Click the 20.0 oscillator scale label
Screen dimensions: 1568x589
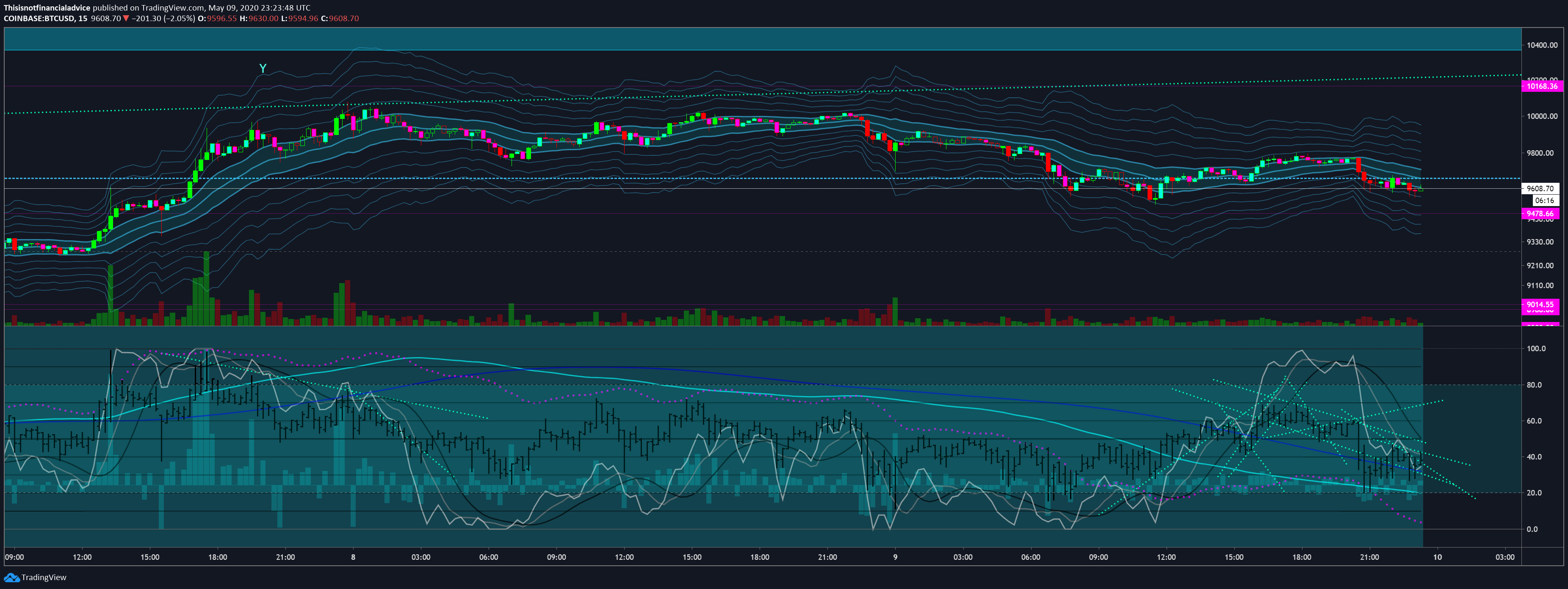[x=1534, y=493]
